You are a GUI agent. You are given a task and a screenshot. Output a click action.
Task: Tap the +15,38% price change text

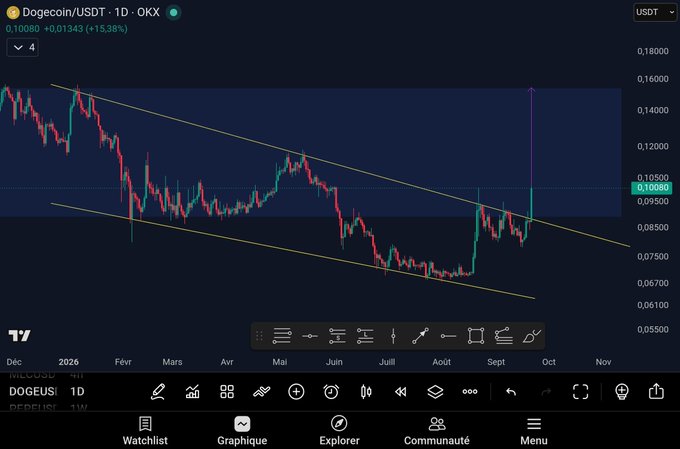pyautogui.click(x=107, y=29)
